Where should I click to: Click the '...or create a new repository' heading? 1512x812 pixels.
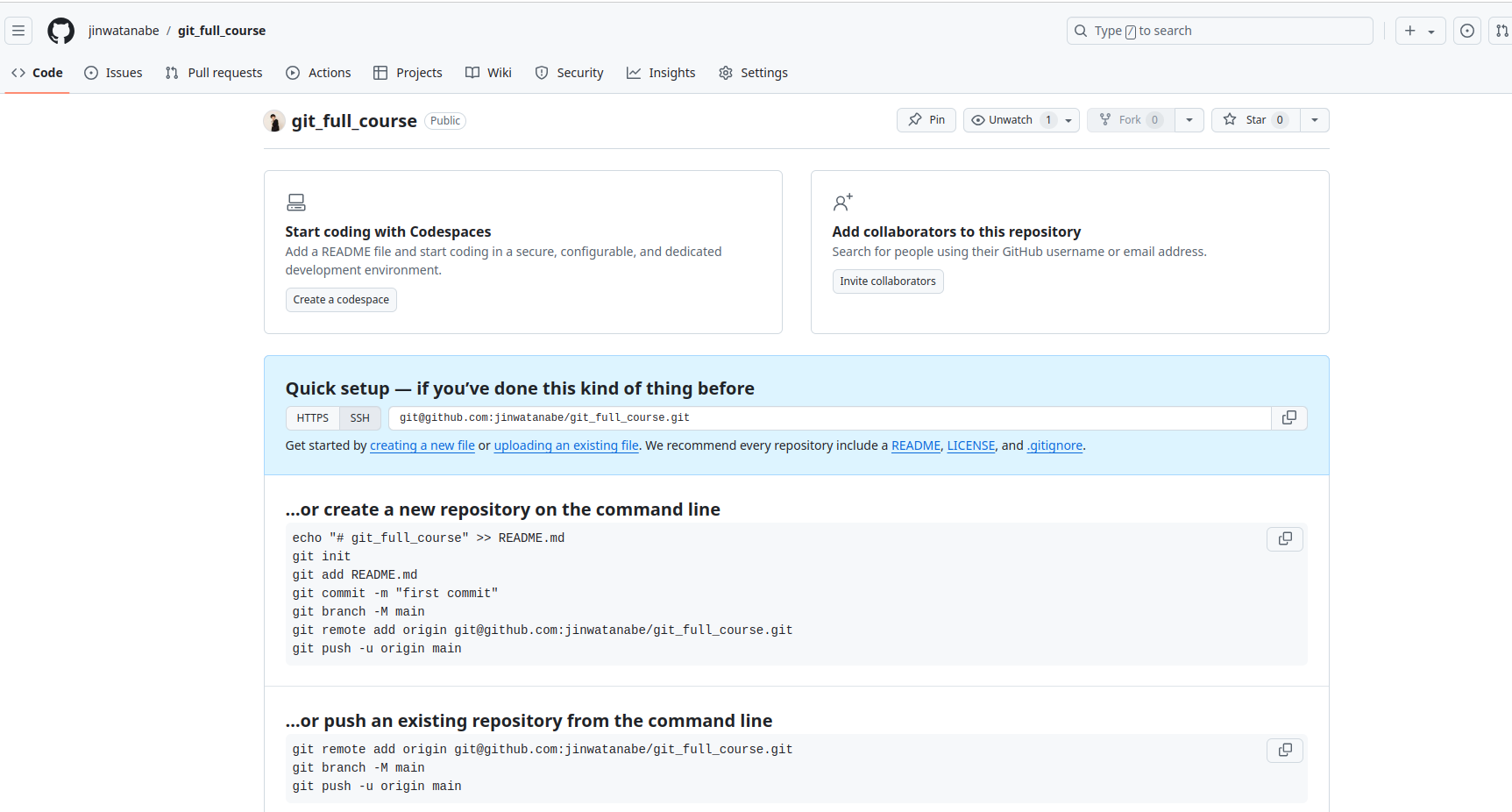tap(503, 509)
